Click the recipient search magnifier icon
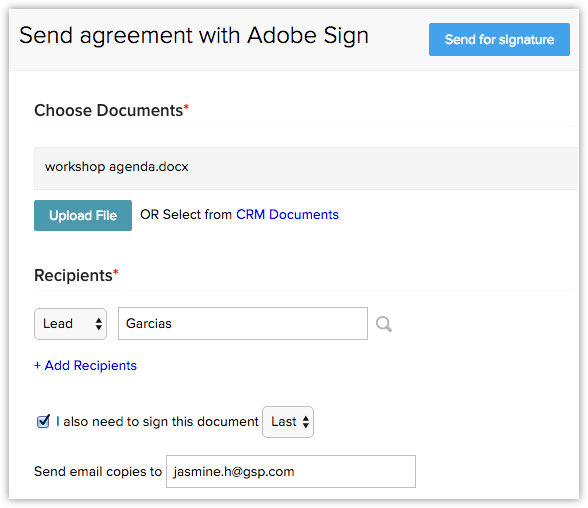 click(x=384, y=324)
